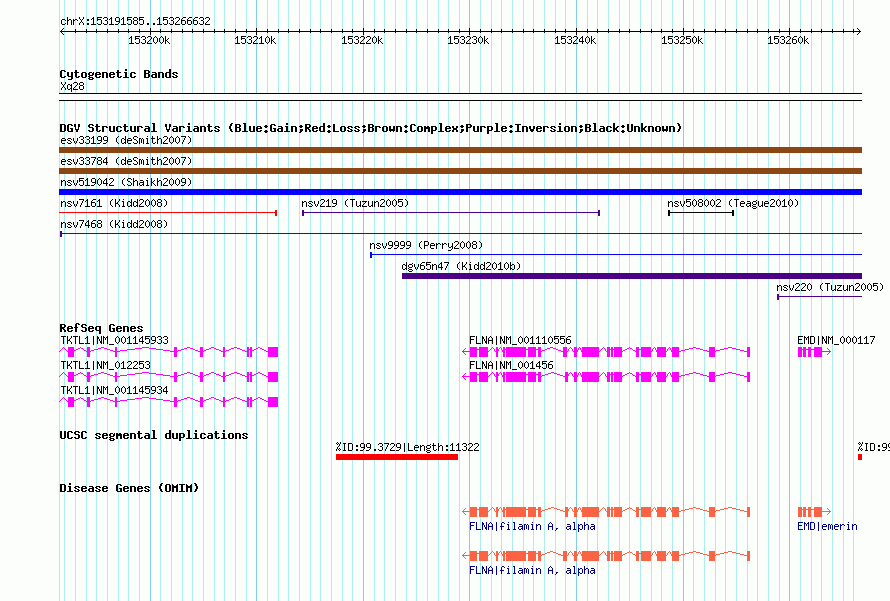
Task: Select the EMD|NM_000117 gene glyph
Action: (815, 352)
